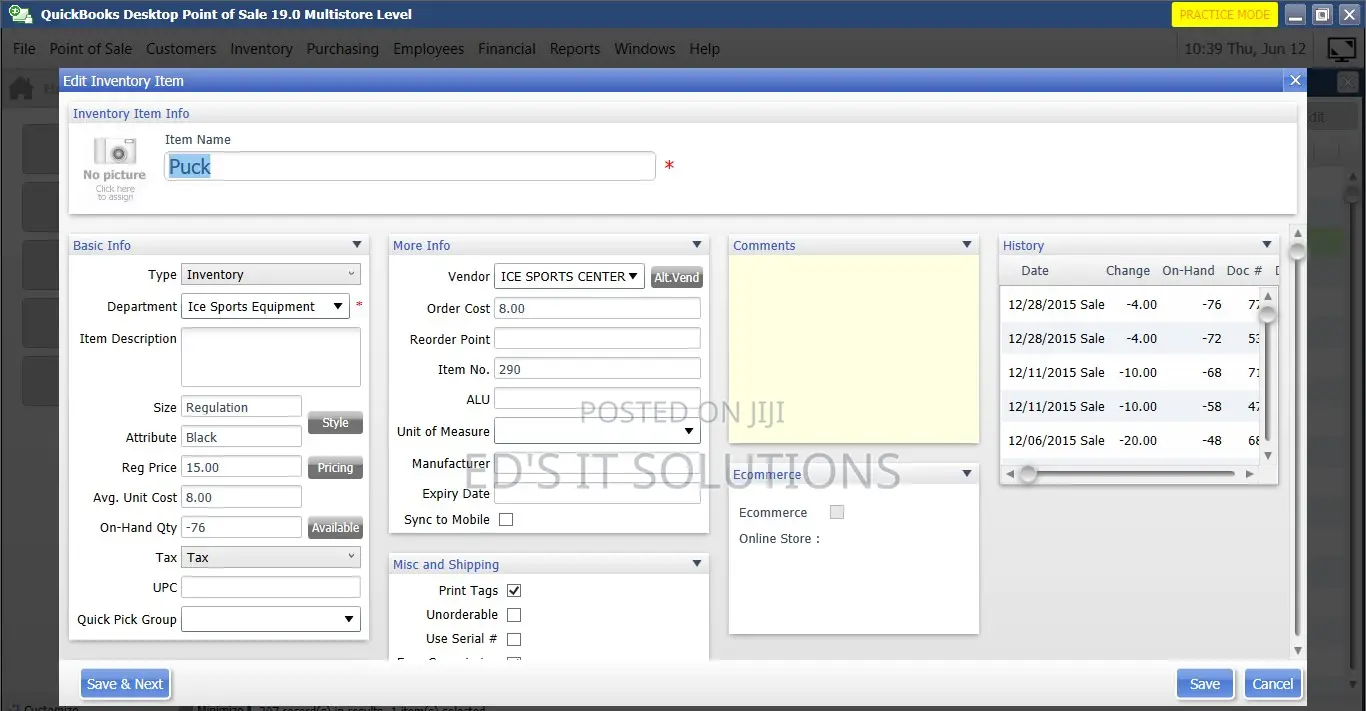Collapse the Misc and Shipping section

tap(697, 564)
